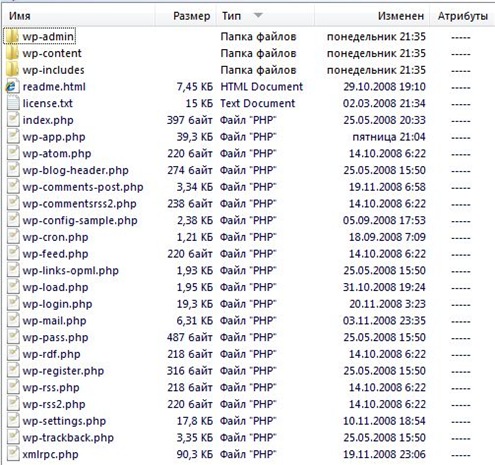The height and width of the screenshot is (465, 495).
Task: Click the 03.11.2008 23:35 modified date
Action: (x=384, y=320)
